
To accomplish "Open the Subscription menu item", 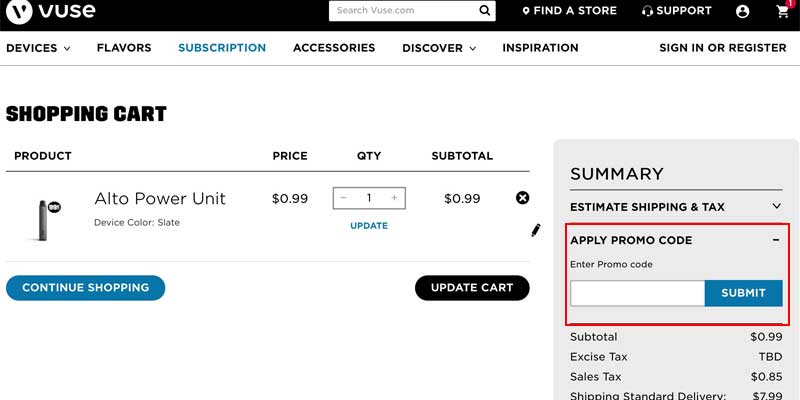I will pyautogui.click(x=222, y=48).
